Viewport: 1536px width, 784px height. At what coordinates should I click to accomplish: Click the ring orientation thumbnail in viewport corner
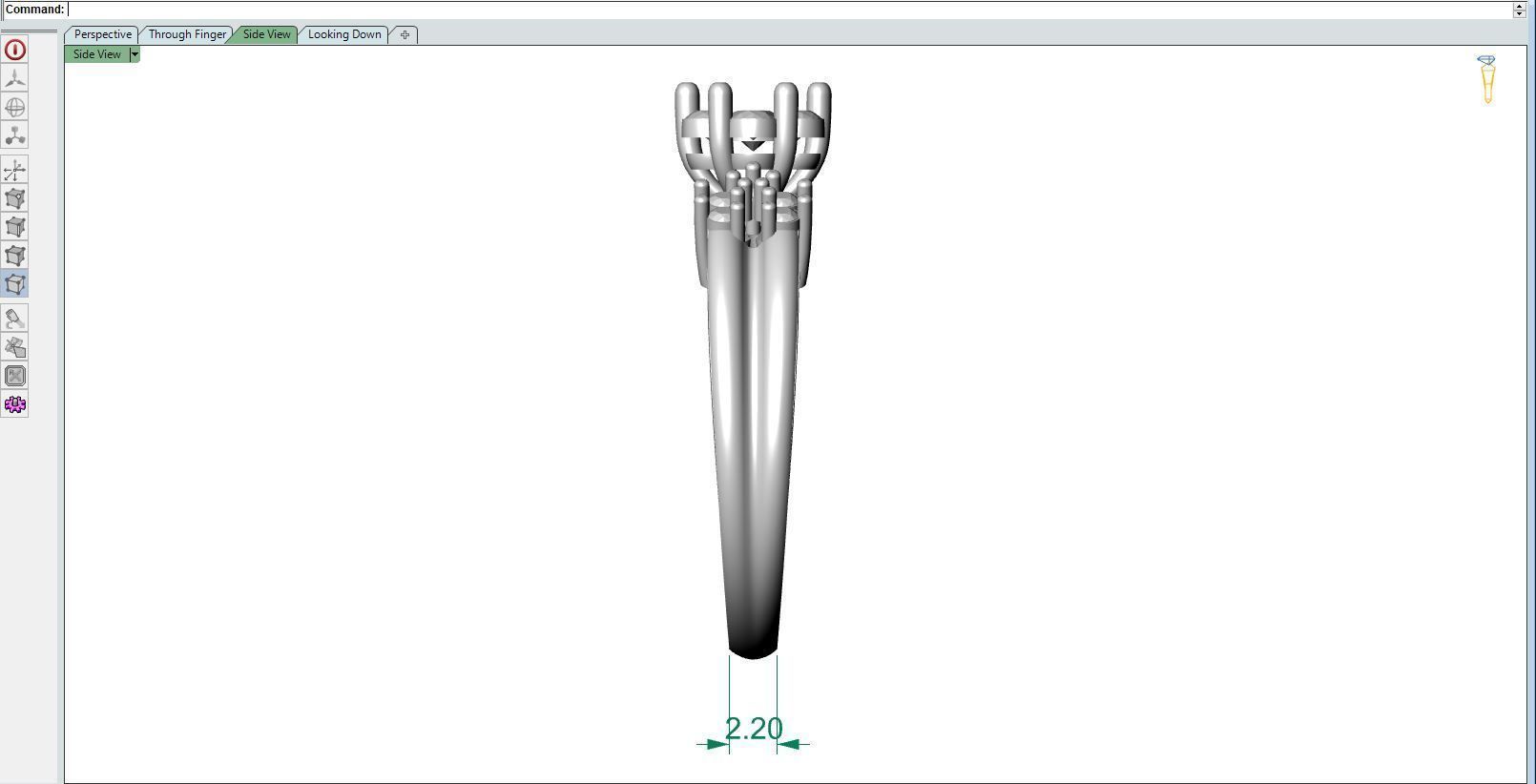tap(1486, 79)
